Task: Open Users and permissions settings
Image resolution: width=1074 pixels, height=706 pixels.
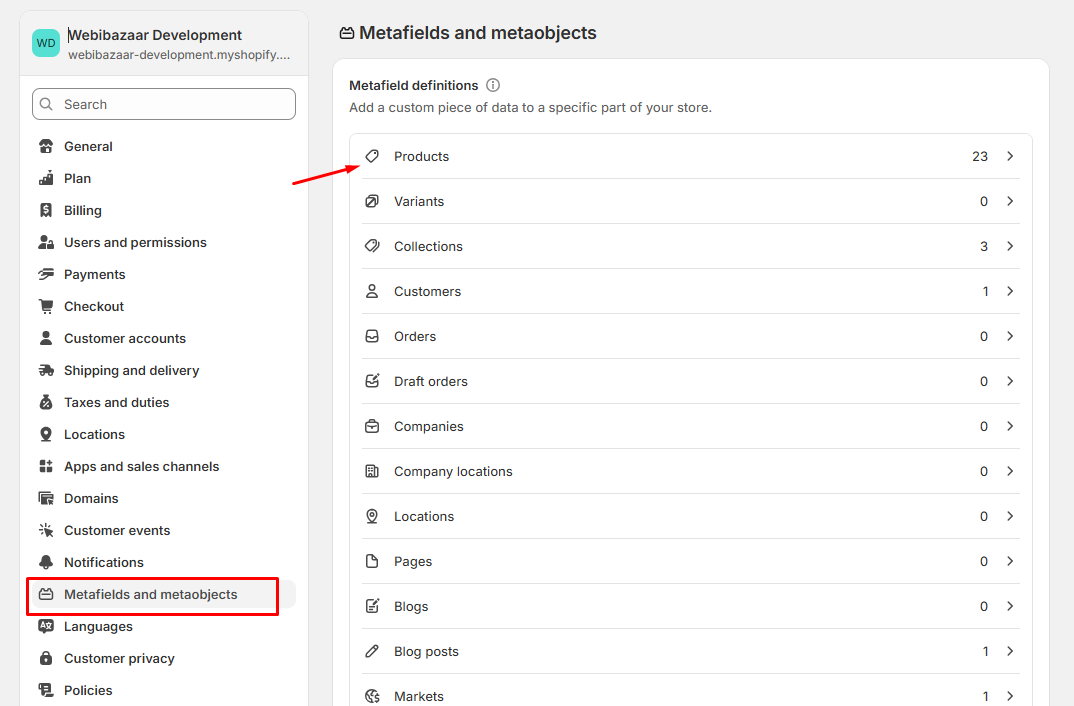Action: pyautogui.click(x=135, y=242)
